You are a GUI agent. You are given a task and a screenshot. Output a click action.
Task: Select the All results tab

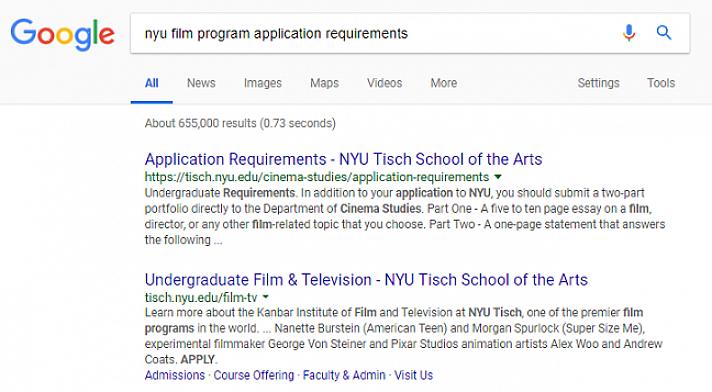coord(152,83)
